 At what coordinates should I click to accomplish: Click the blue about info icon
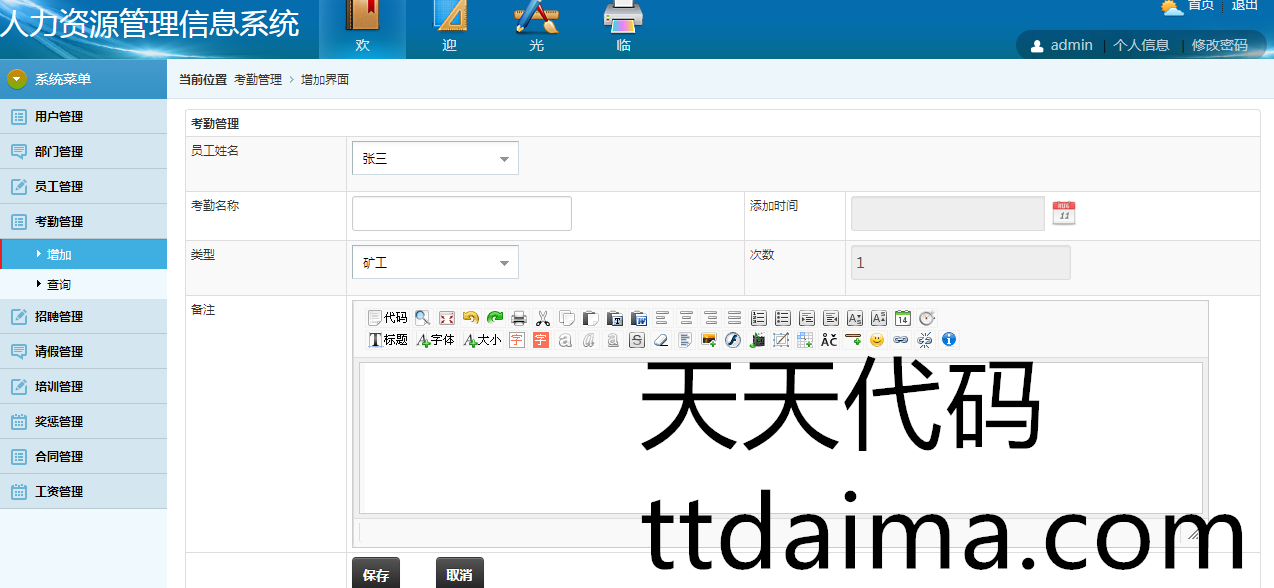pos(949,340)
